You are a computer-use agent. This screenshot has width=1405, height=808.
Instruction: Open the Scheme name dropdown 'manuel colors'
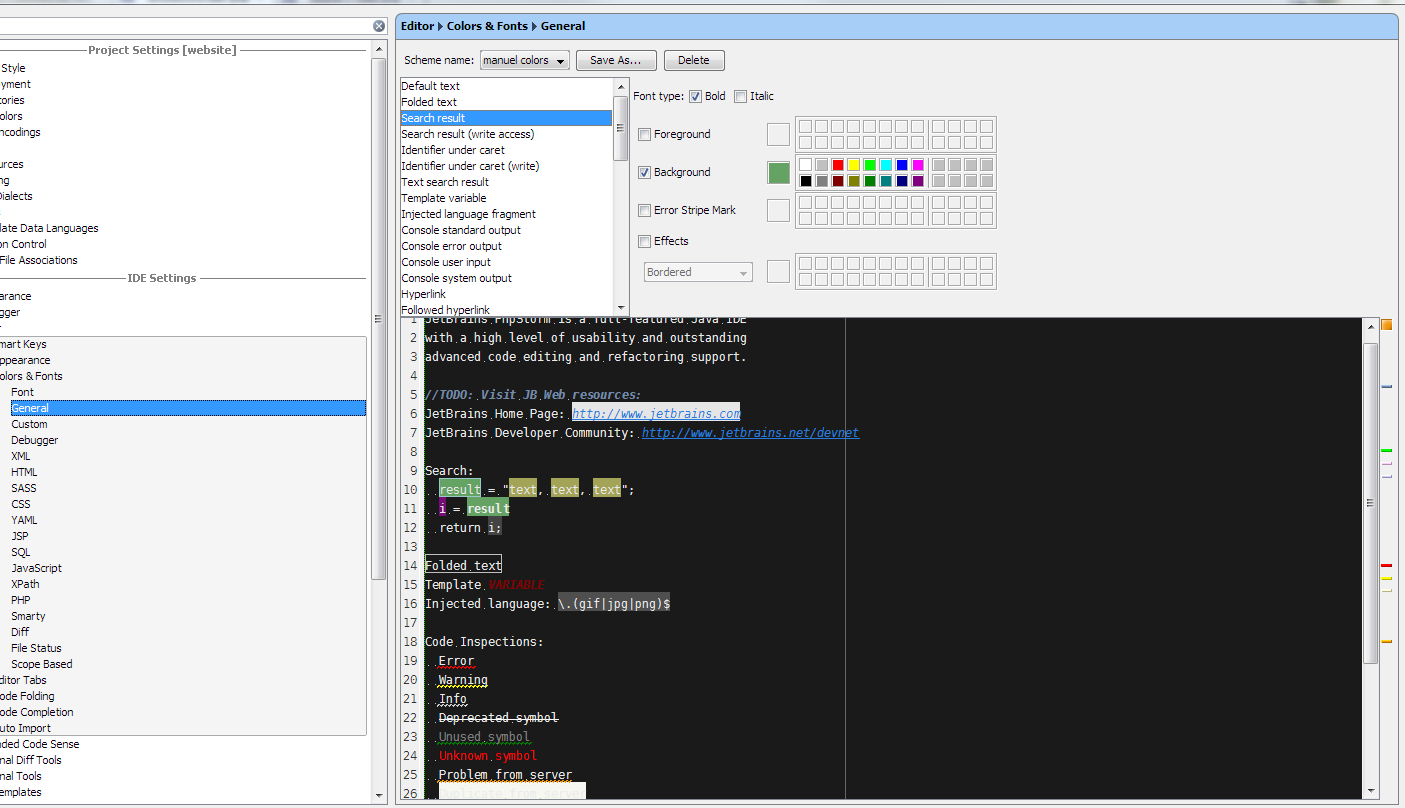point(525,61)
